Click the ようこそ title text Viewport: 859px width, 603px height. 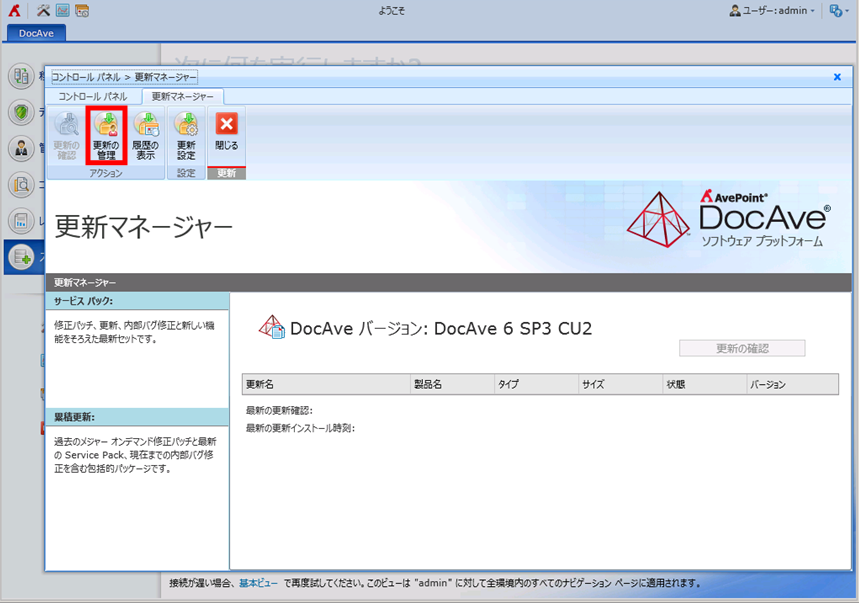coord(392,11)
